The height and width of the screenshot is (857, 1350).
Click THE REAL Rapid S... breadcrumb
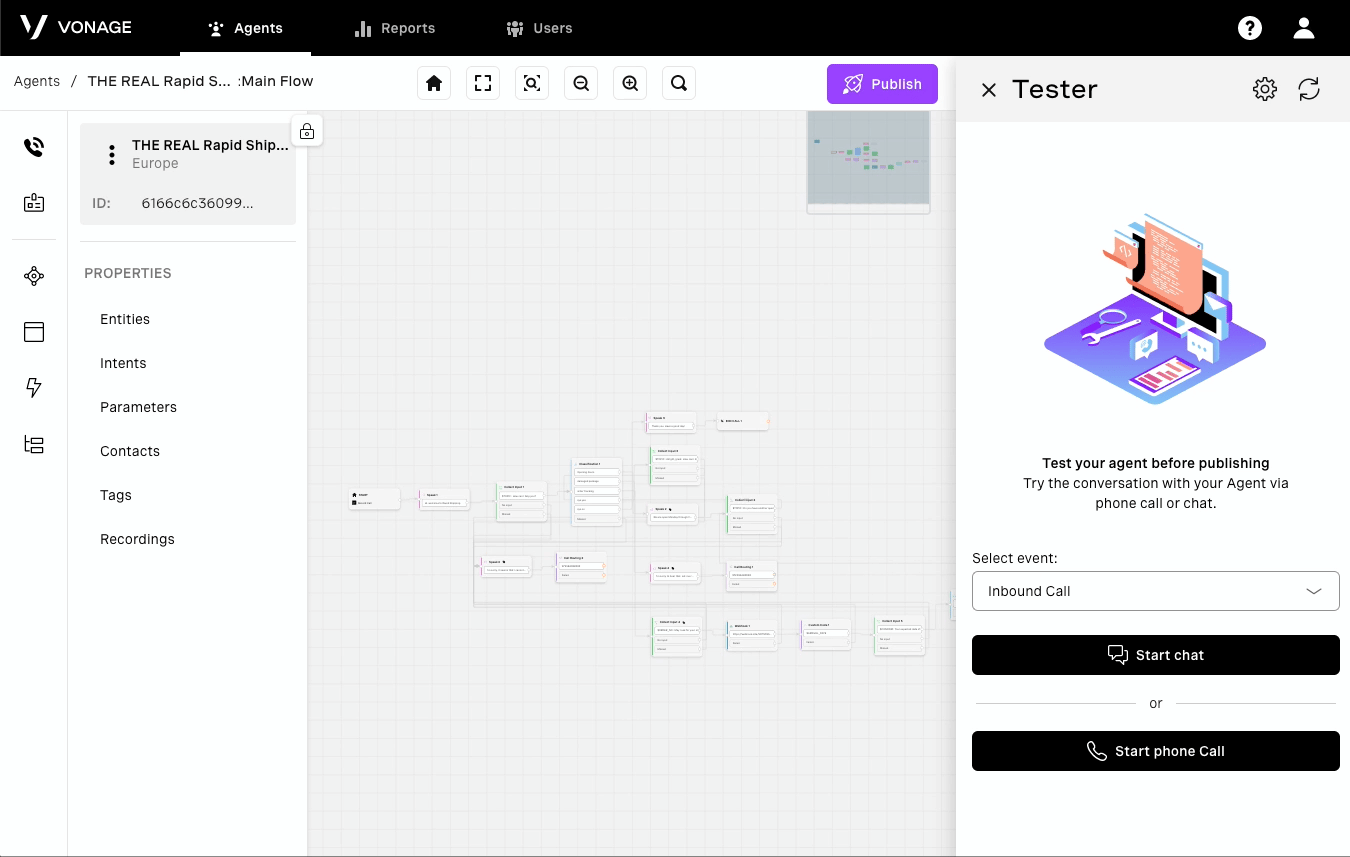click(159, 81)
